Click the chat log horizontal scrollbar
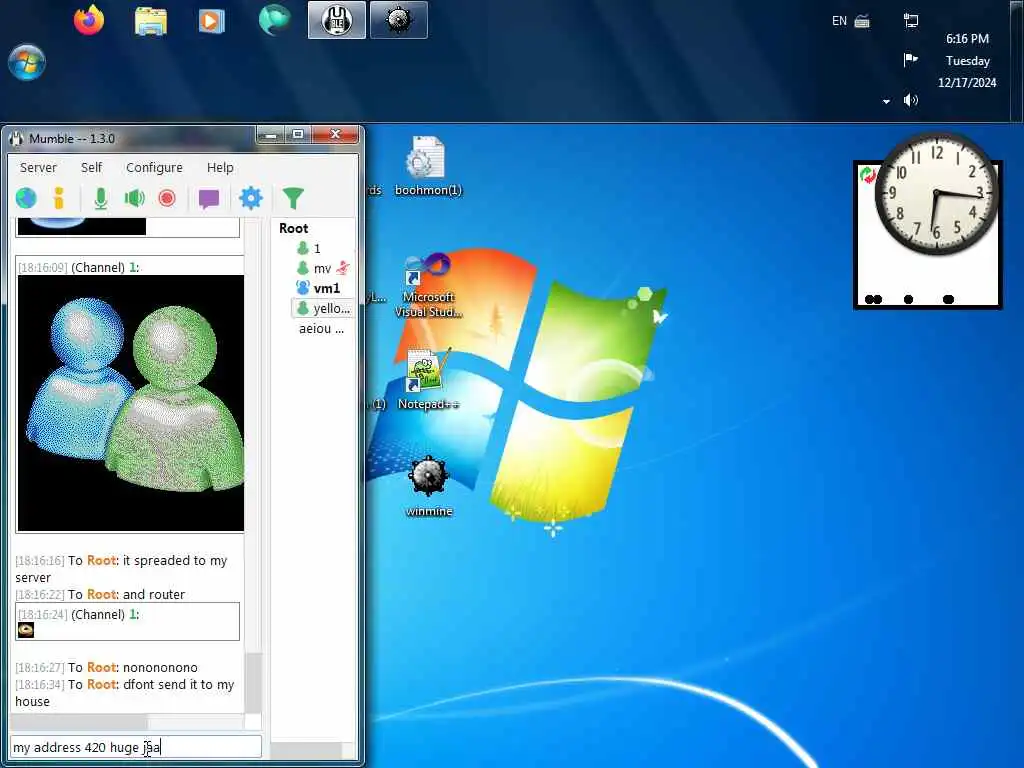Viewport: 1024px width, 768px height. click(78, 722)
